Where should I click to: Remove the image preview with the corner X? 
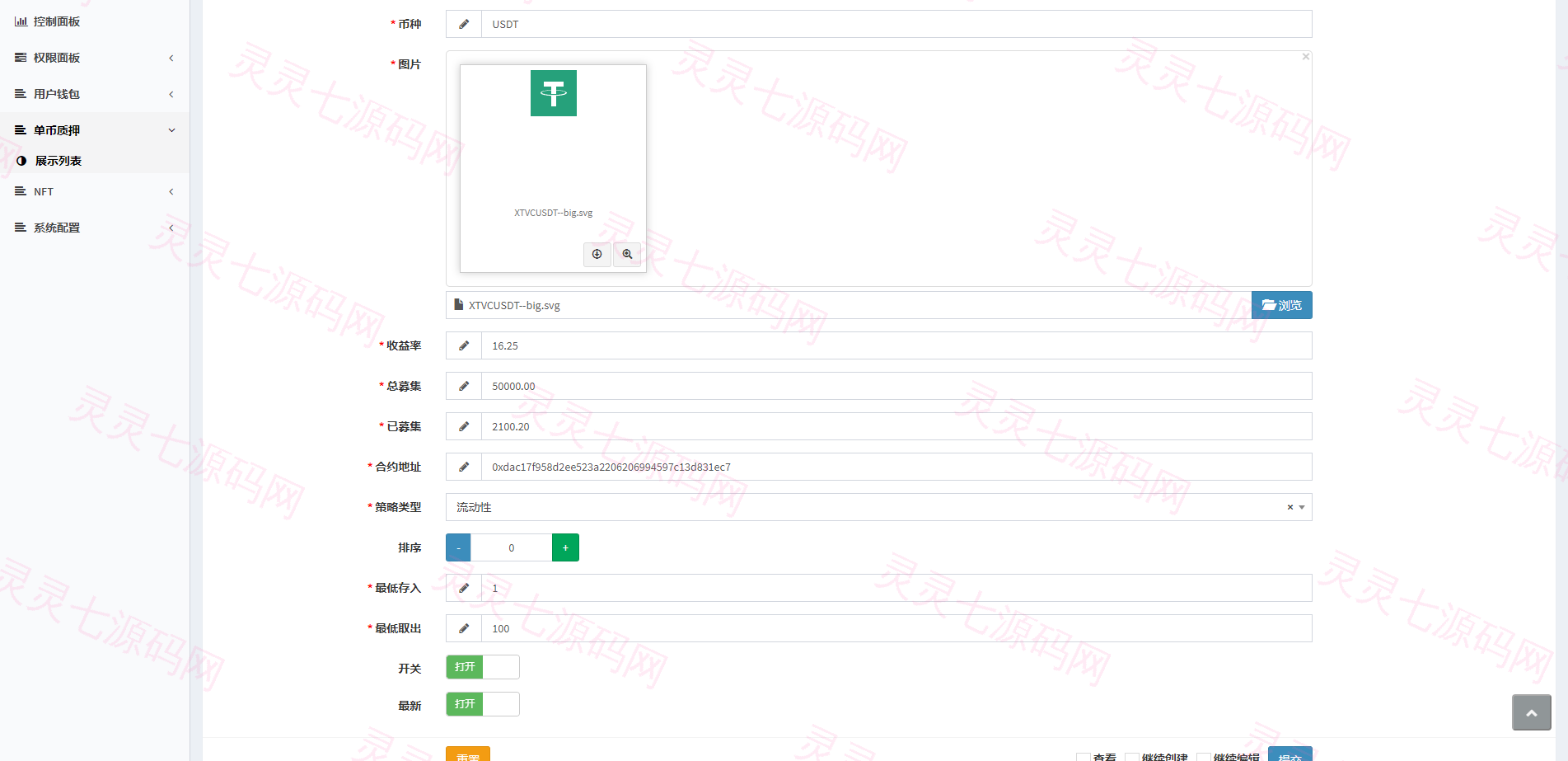[1305, 57]
